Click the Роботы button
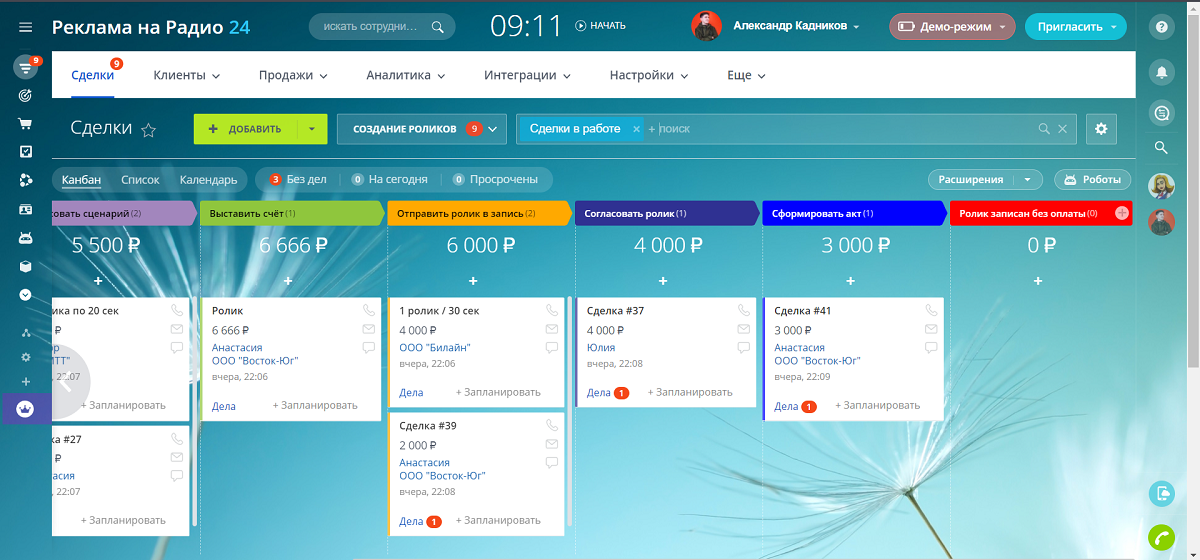The width and height of the screenshot is (1200, 560). 1092,180
